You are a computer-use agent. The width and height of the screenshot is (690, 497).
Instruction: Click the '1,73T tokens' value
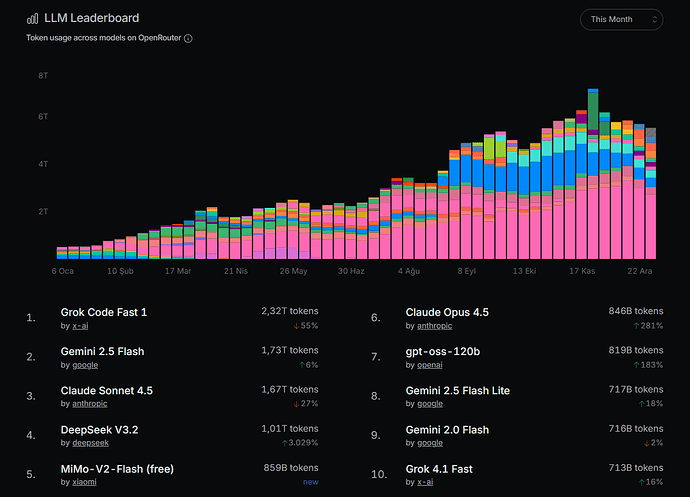[x=290, y=350]
